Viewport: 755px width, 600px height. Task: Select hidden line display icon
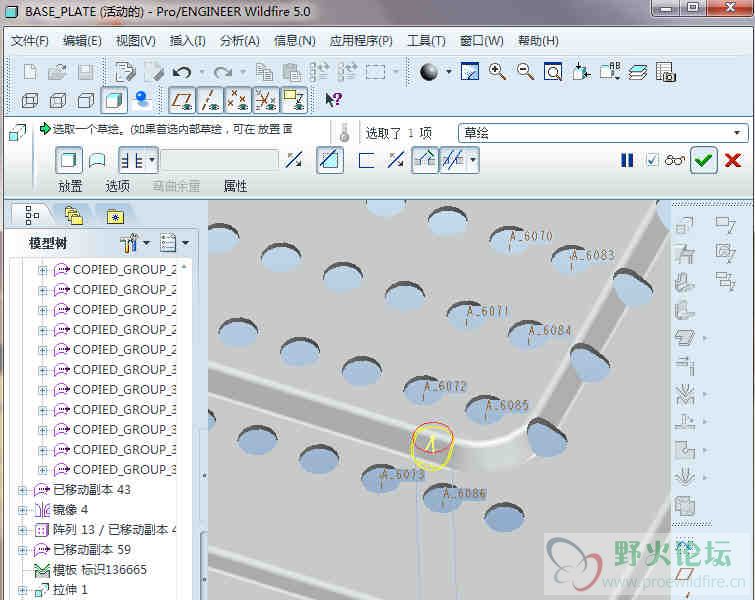(58, 100)
